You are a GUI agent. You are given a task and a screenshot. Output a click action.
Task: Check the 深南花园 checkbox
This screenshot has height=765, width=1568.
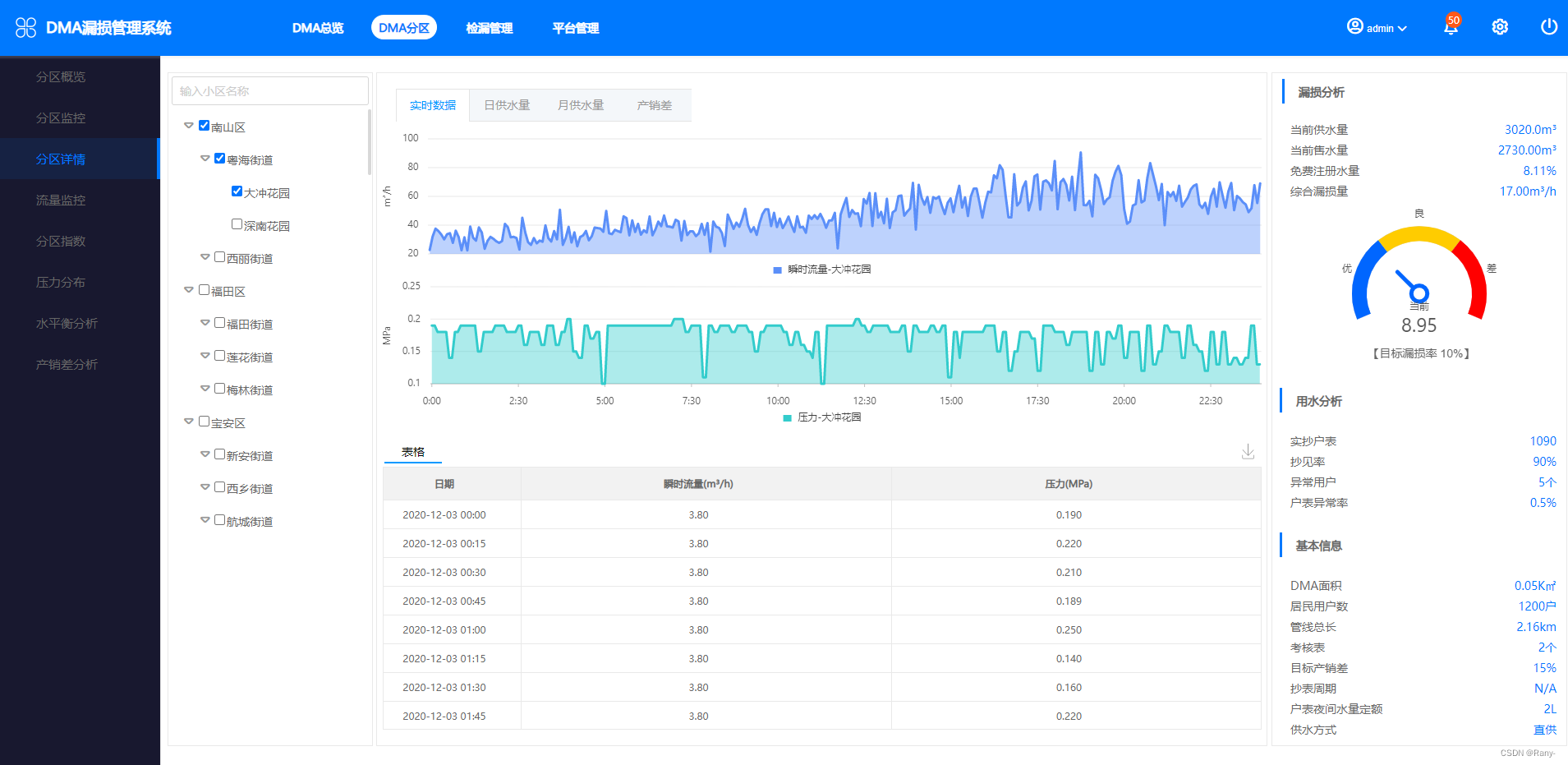(x=237, y=224)
